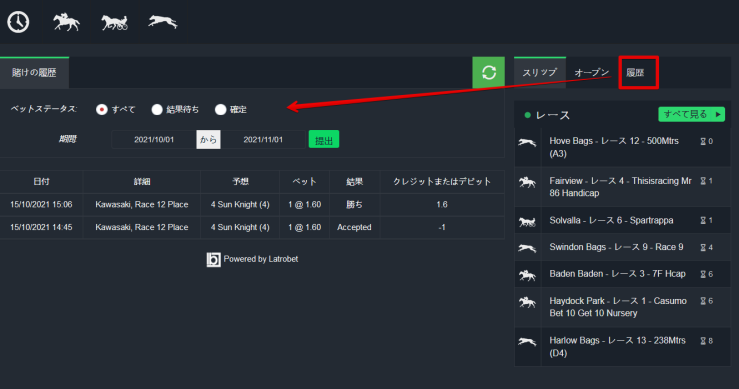The height and width of the screenshot is (389, 739).
Task: Open Harlow Bags レース 13 link
Action: [617, 347]
